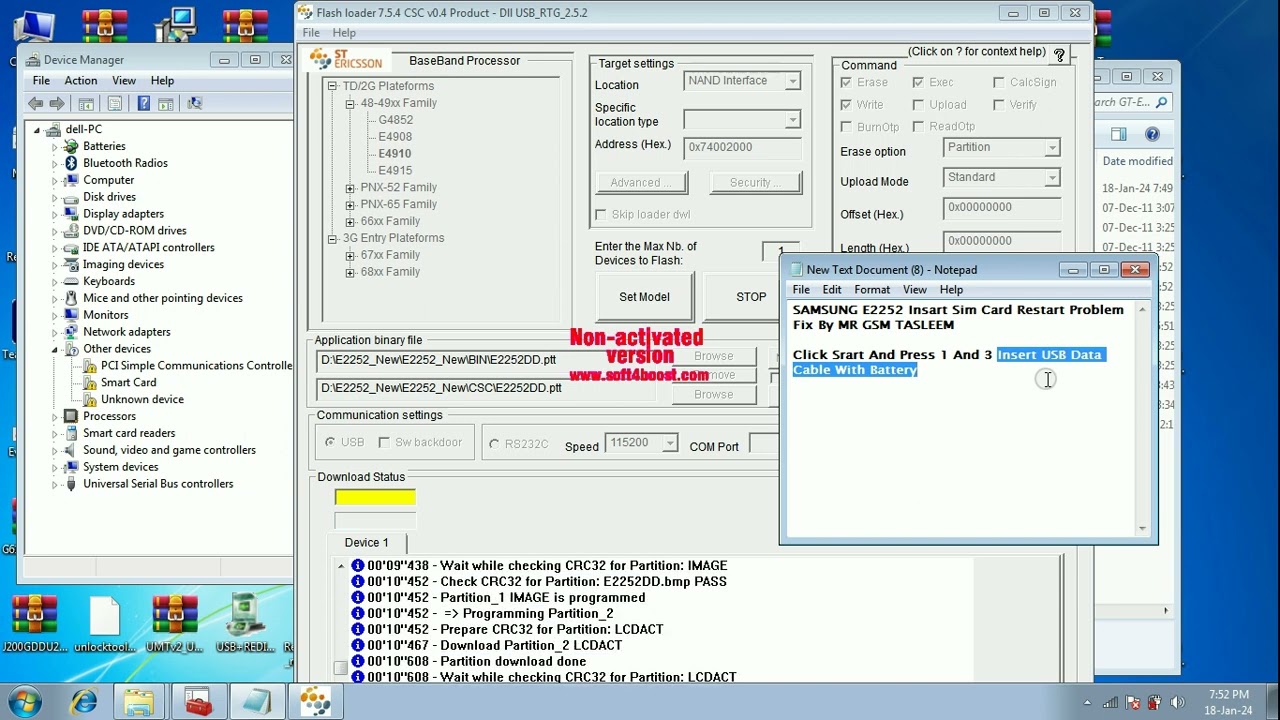Click the Advanced button
The width and height of the screenshot is (1280, 720).
click(x=641, y=183)
